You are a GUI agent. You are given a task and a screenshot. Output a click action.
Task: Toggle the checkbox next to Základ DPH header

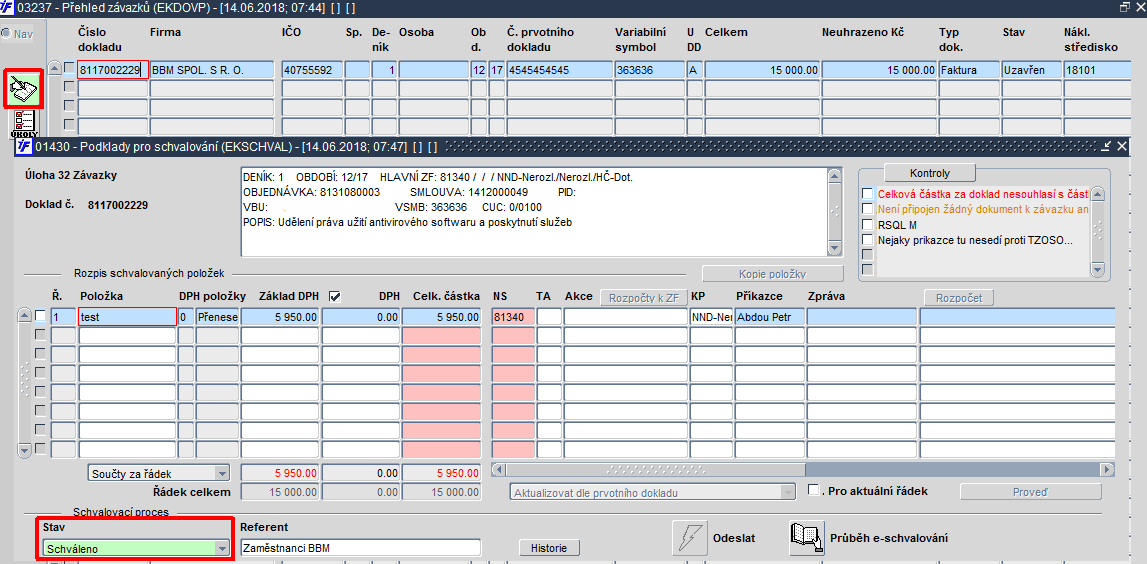(335, 296)
